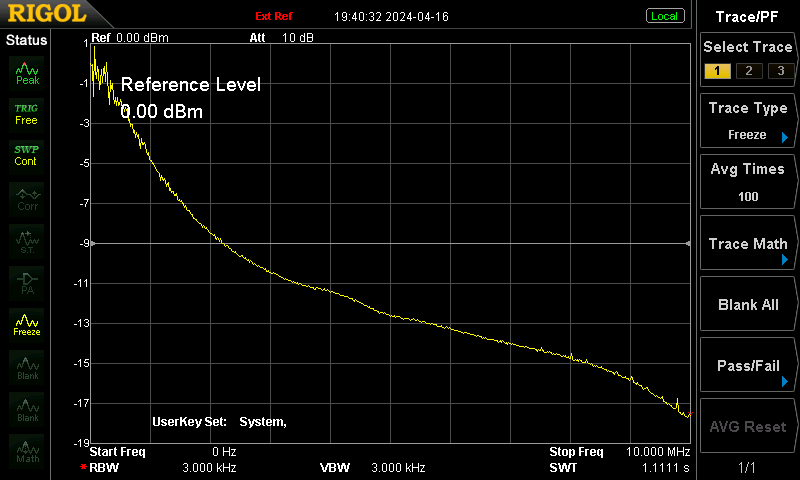Select trace number 1
Image resolution: width=800 pixels, height=480 pixels.
(717, 71)
